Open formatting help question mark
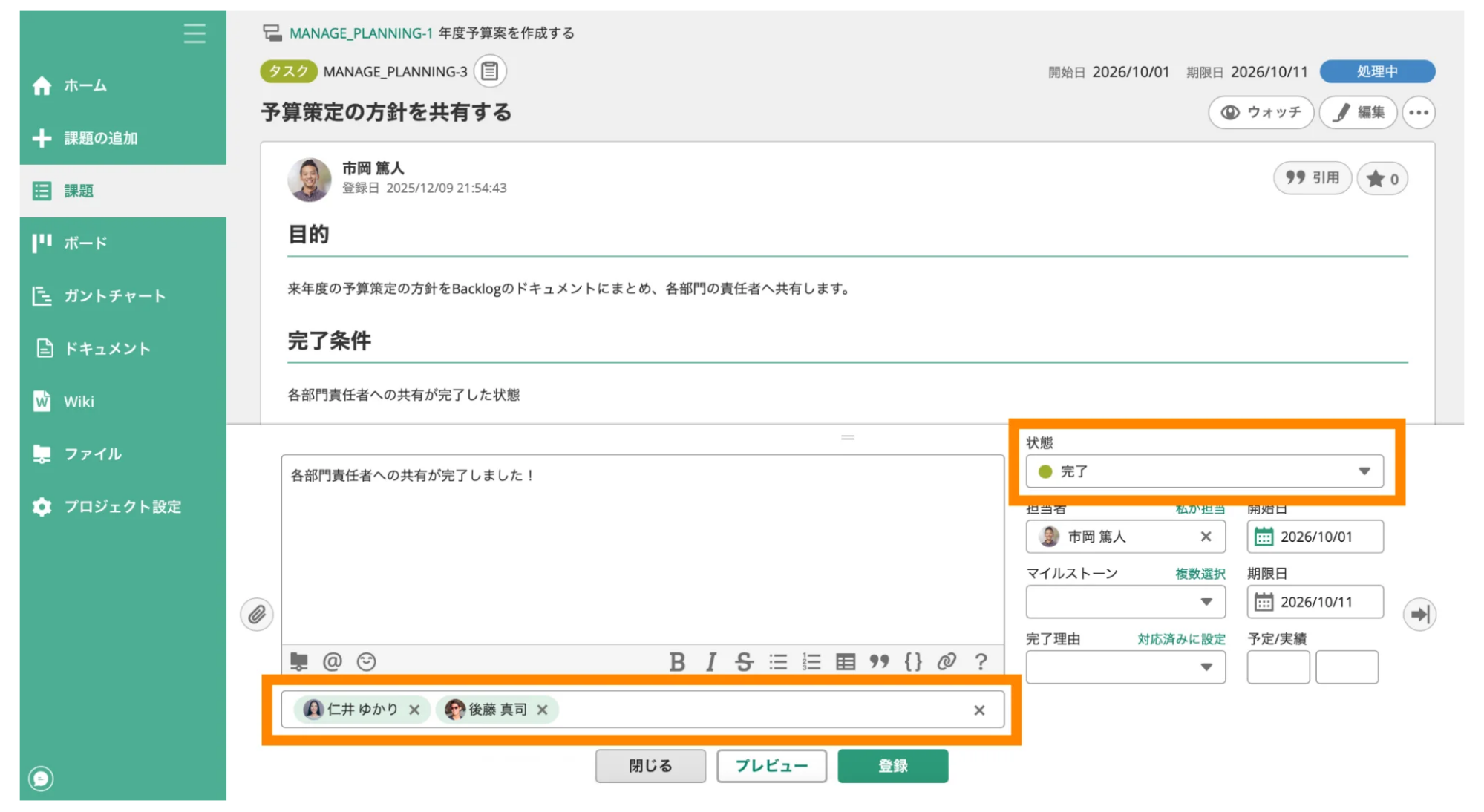Screen dimensions: 1484x812 tap(981, 661)
